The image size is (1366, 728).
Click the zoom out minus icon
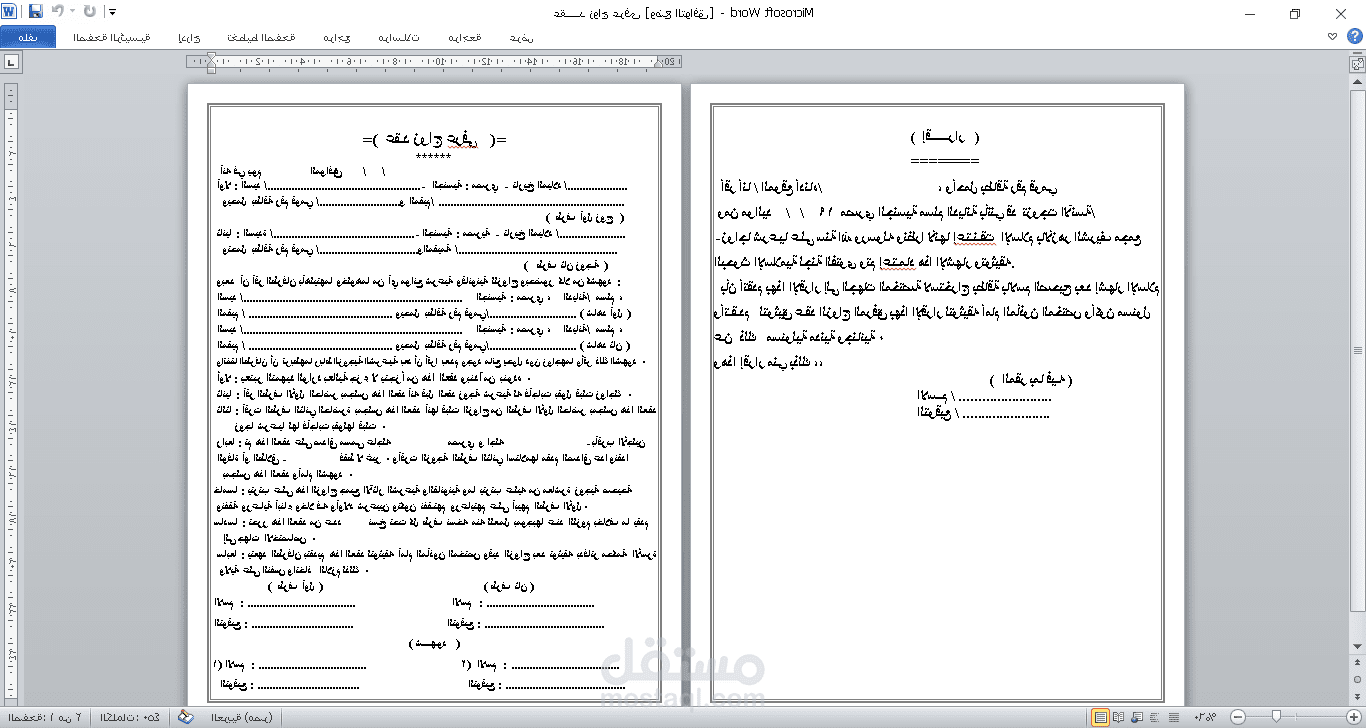point(1238,717)
